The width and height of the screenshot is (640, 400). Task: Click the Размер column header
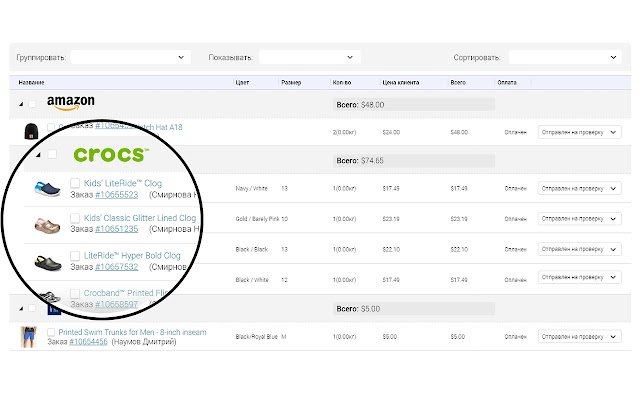(x=291, y=82)
